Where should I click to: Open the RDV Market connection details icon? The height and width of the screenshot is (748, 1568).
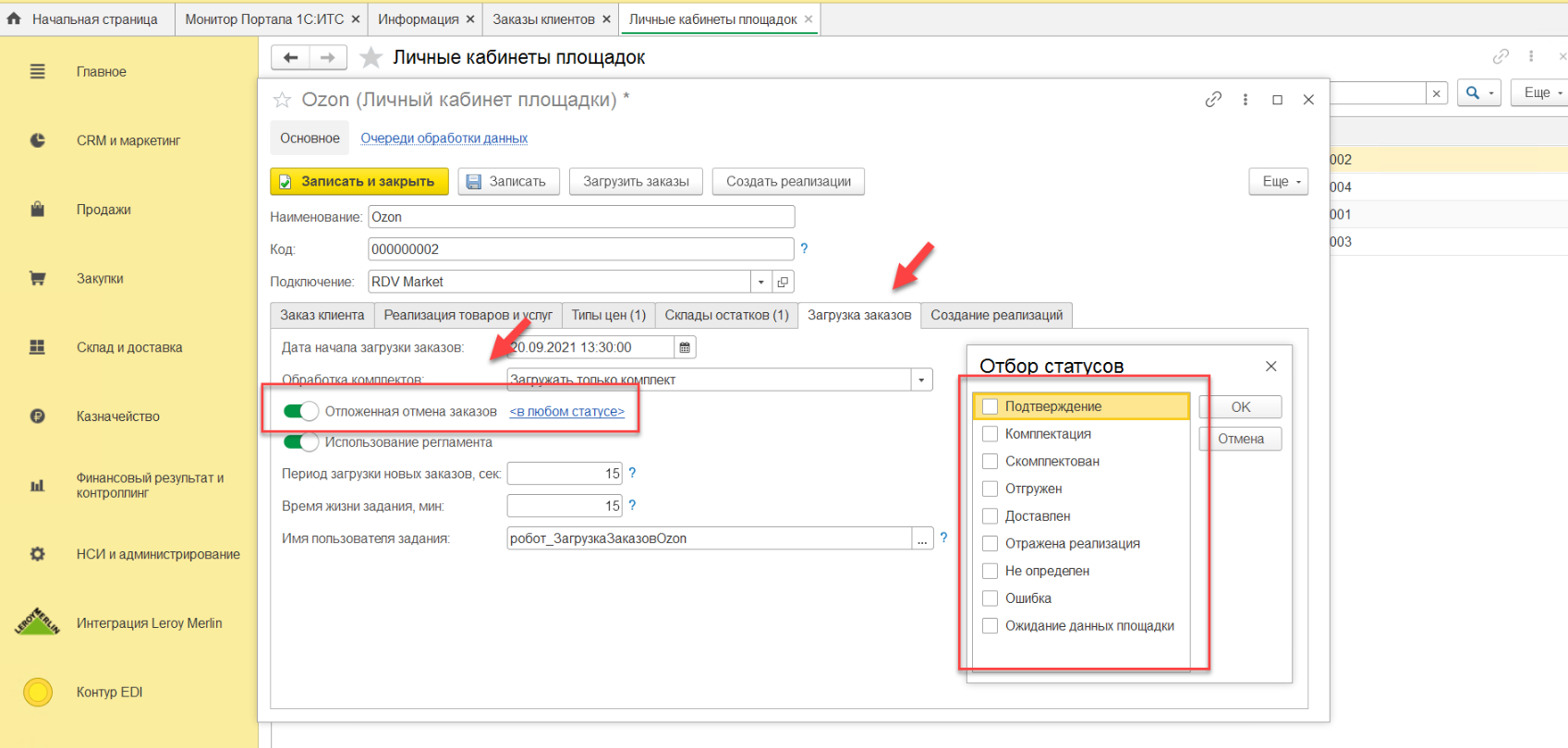pos(783,282)
